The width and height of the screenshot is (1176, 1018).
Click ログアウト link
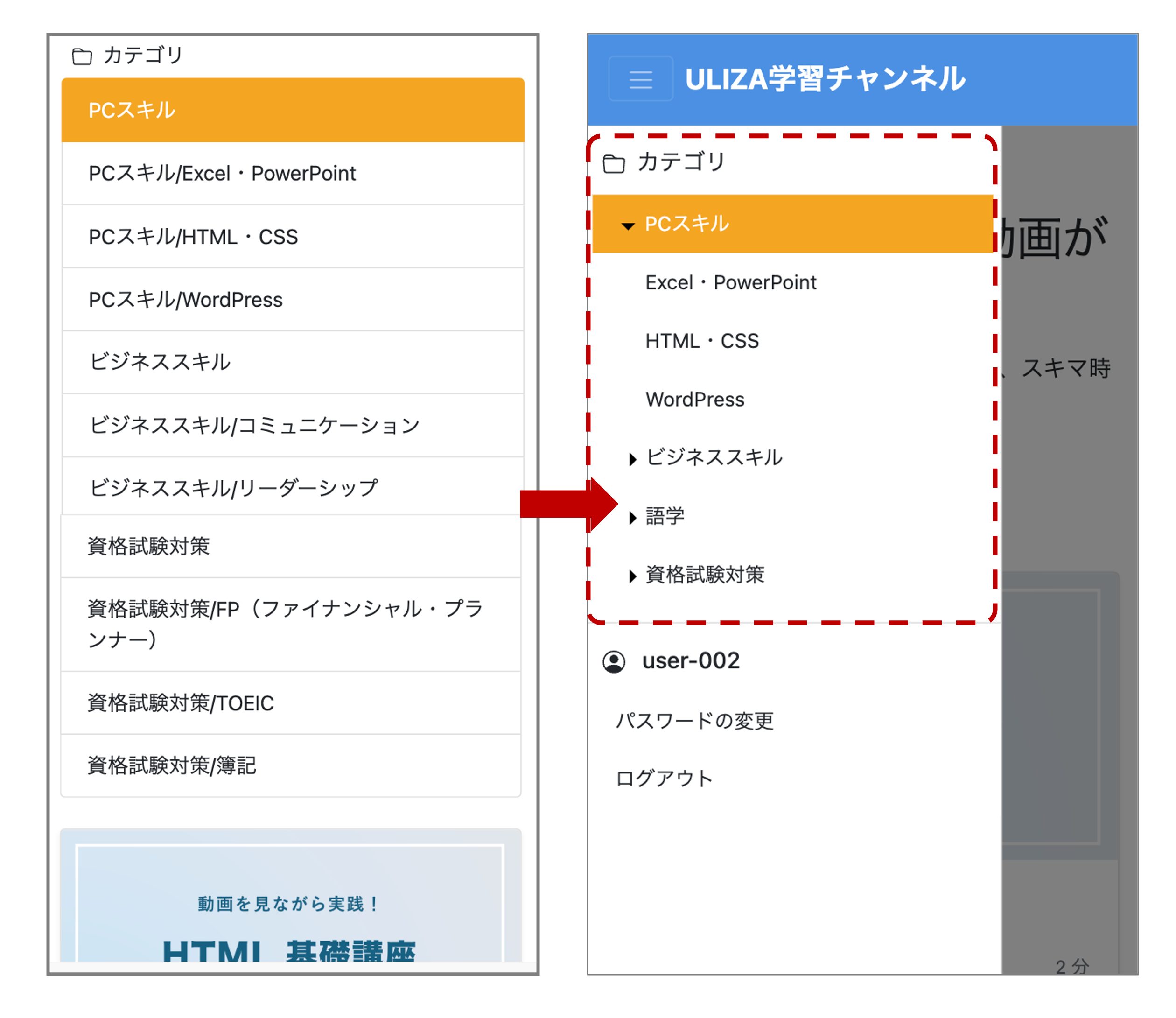click(664, 778)
